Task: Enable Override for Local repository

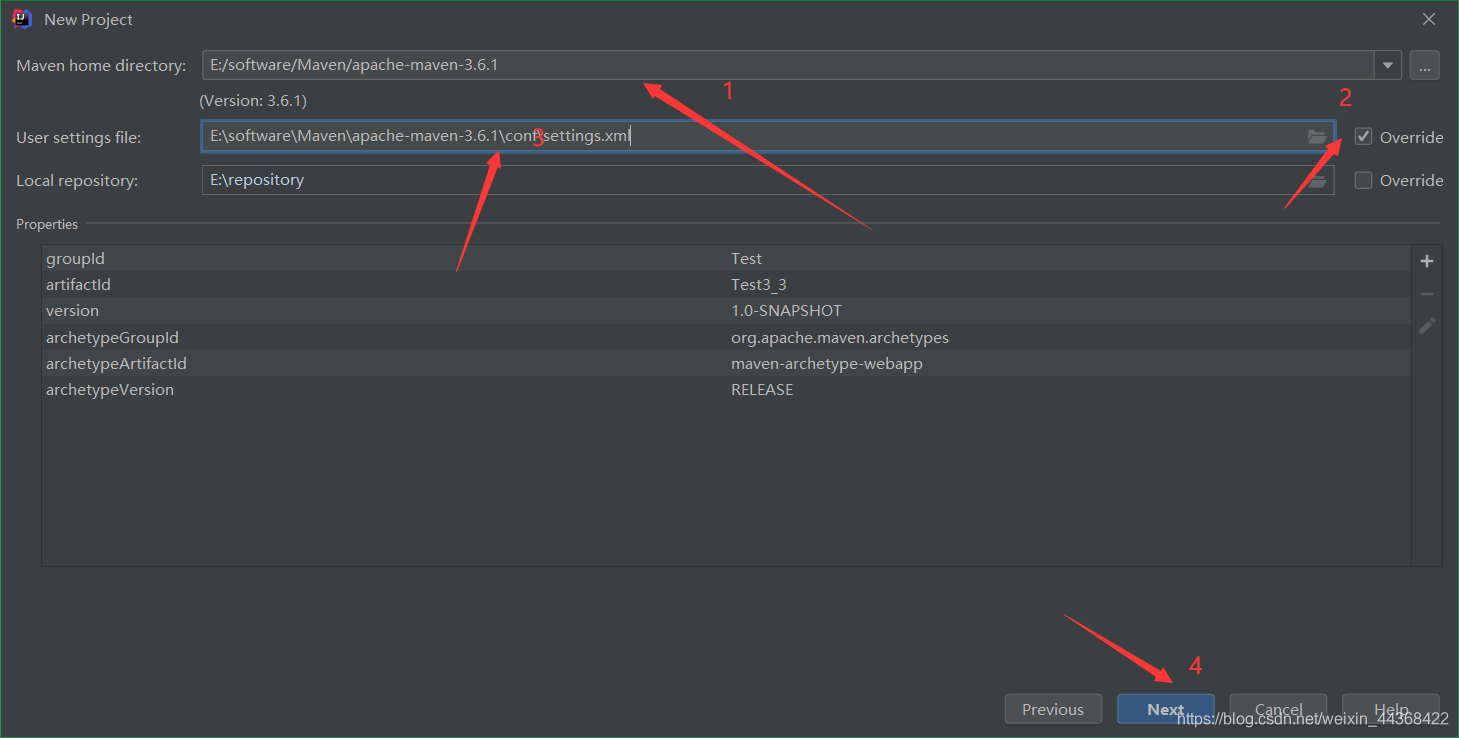Action: 1363,180
